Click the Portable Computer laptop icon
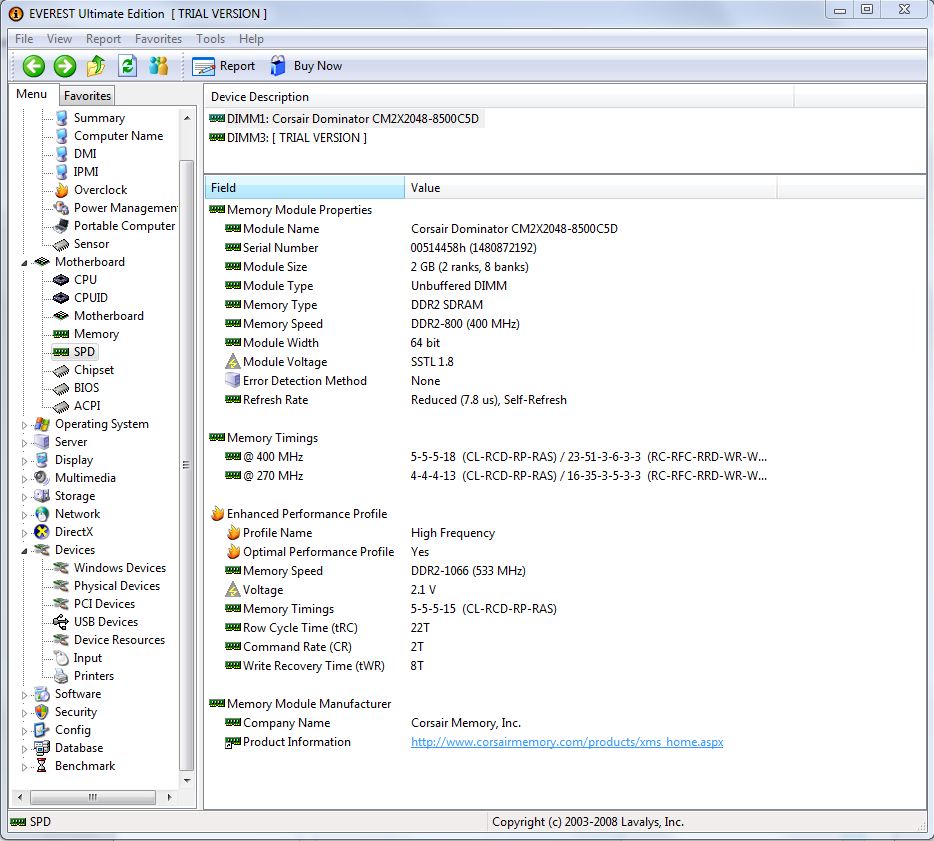Viewport: 934px width, 841px height. pyautogui.click(x=61, y=226)
